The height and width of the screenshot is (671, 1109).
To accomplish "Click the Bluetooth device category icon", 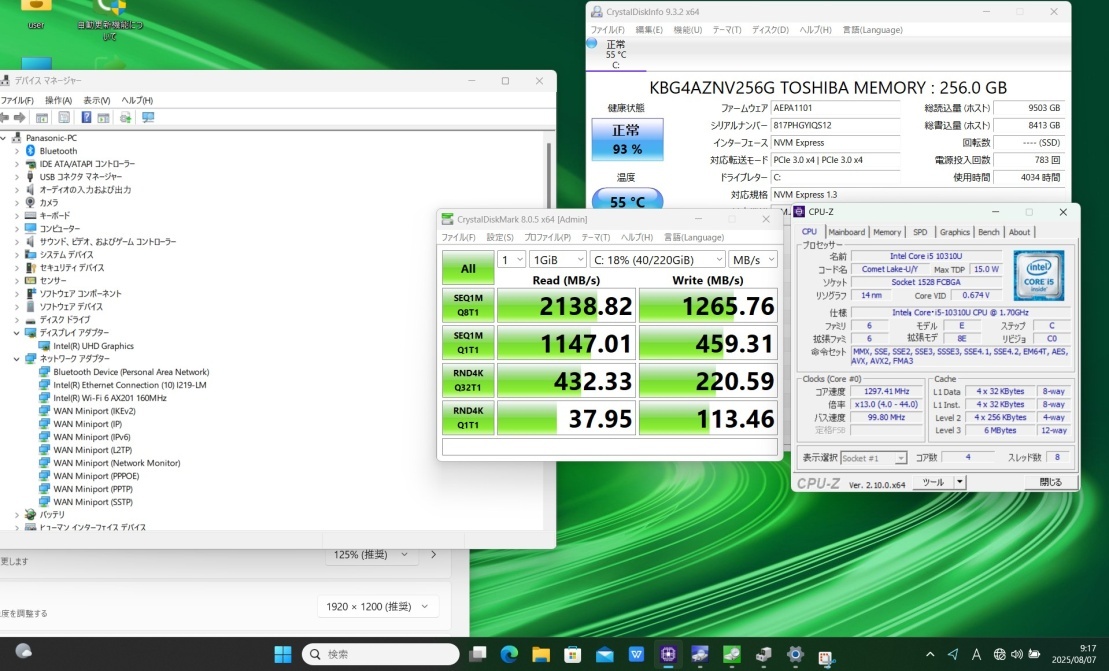I will click(x=30, y=151).
